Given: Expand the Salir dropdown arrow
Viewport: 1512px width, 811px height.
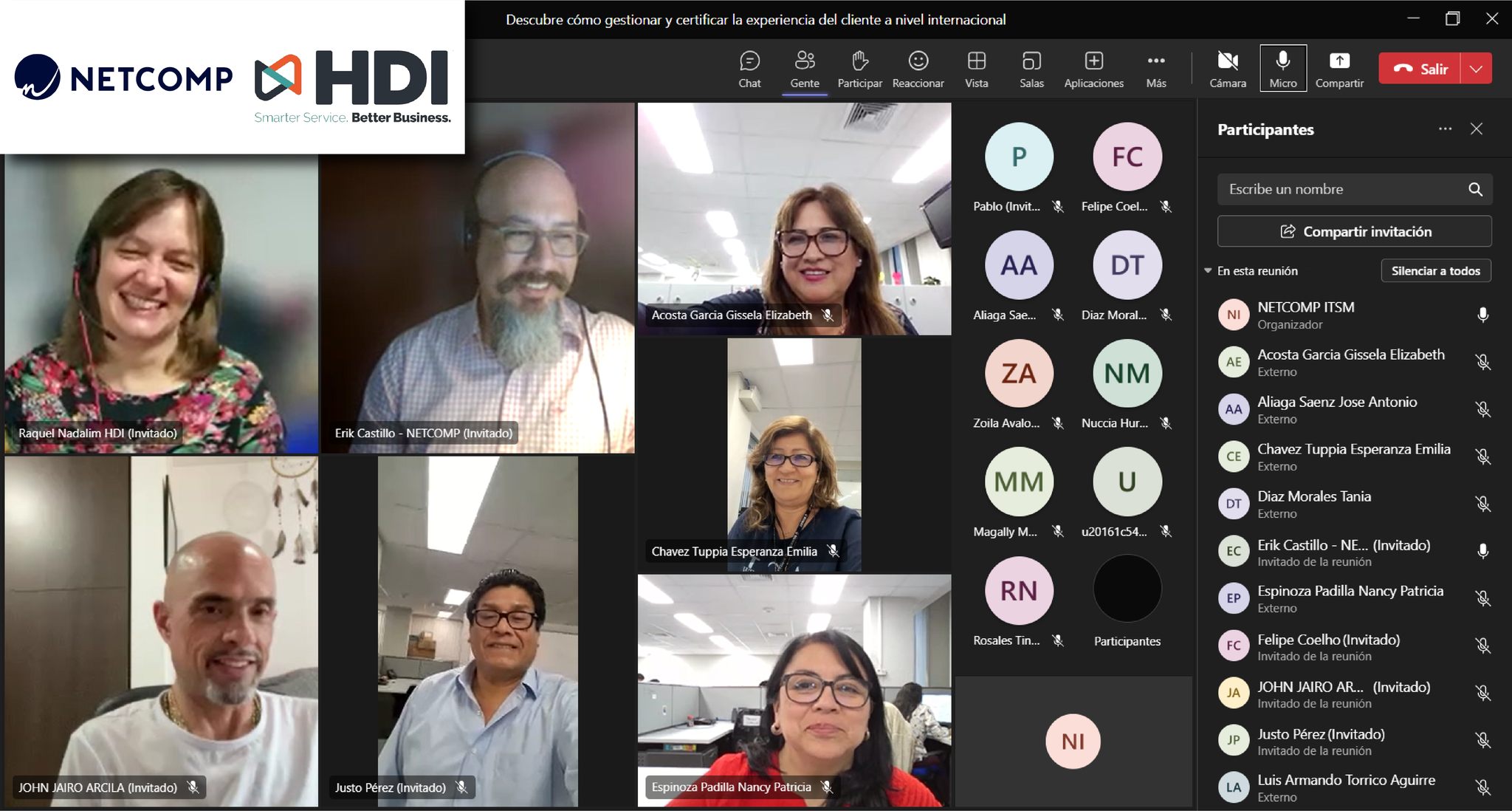Looking at the screenshot, I should pyautogui.click(x=1476, y=69).
